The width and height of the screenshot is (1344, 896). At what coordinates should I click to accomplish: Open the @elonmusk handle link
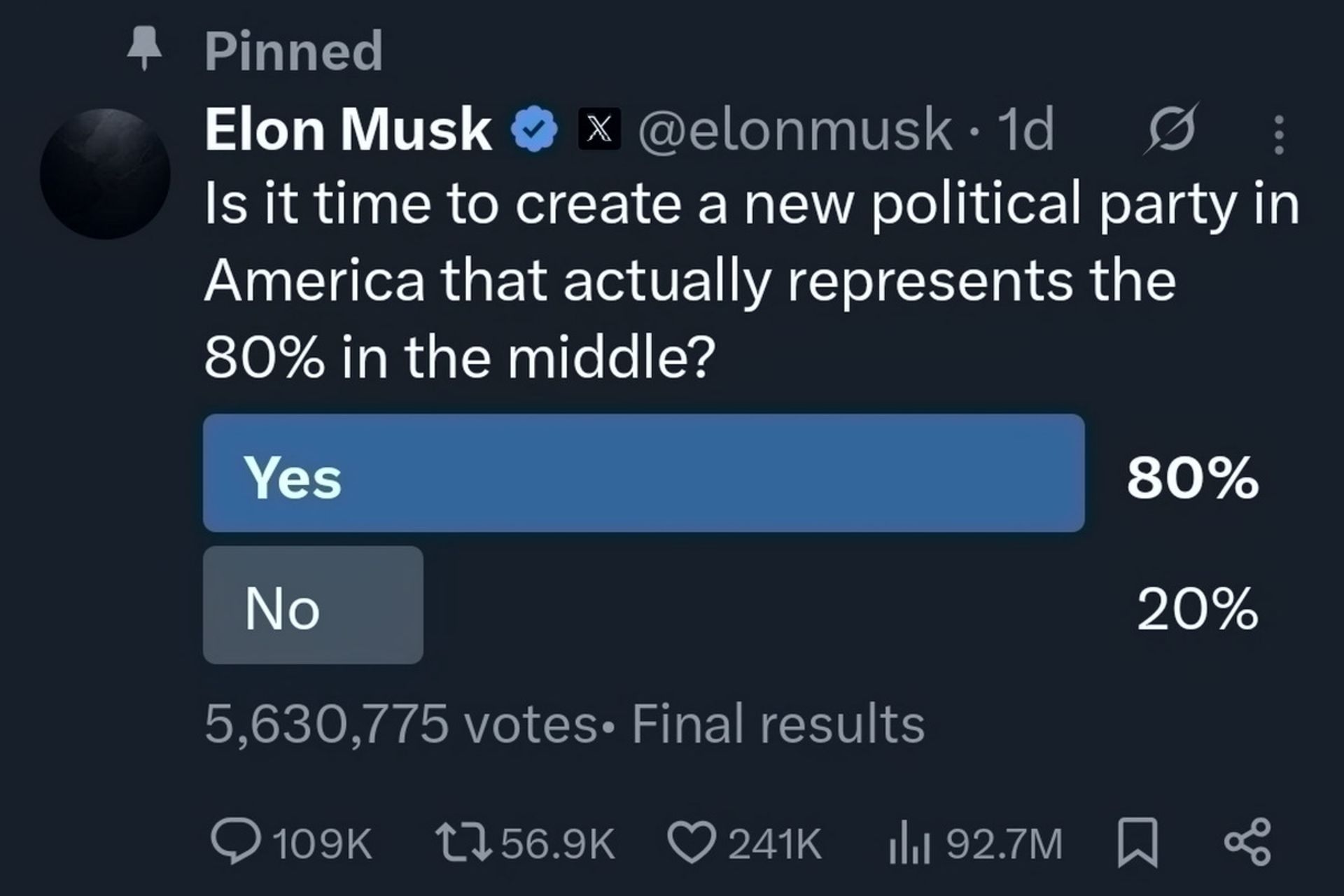point(794,129)
